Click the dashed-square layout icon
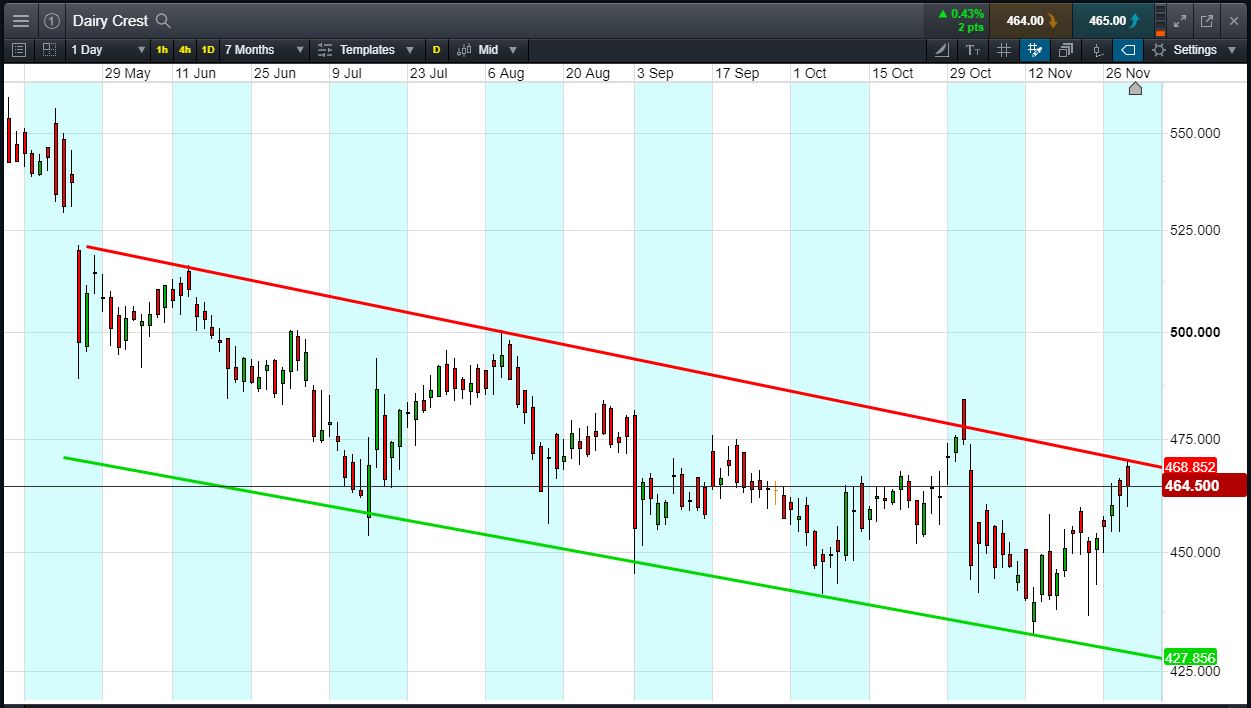Image resolution: width=1251 pixels, height=708 pixels. tap(49, 49)
